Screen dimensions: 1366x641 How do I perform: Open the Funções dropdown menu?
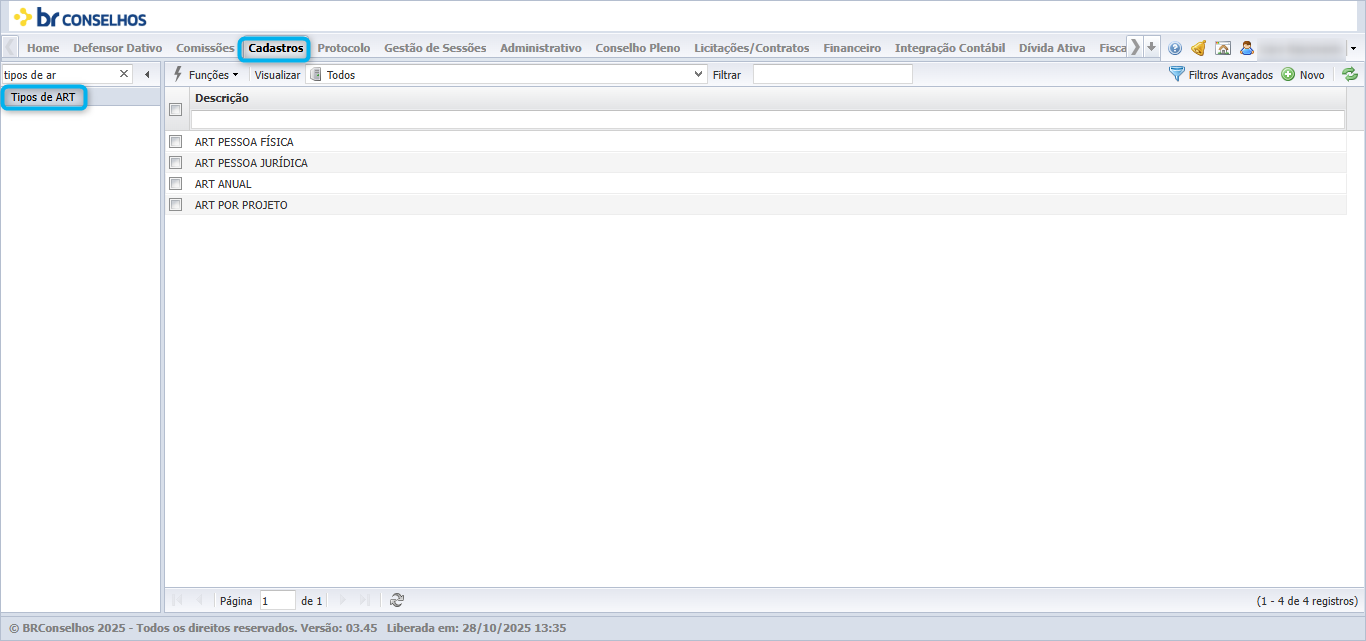point(206,74)
